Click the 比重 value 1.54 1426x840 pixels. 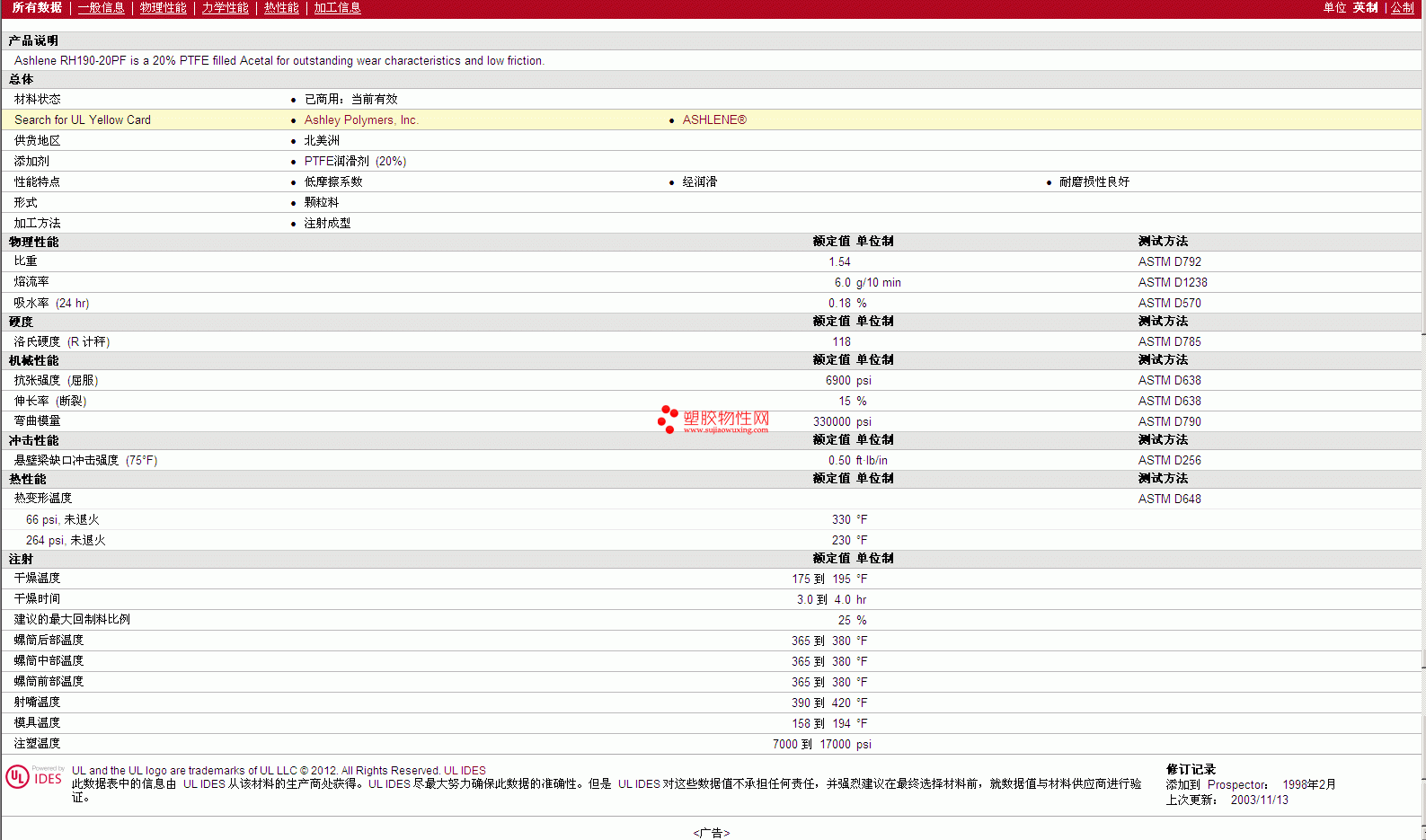coord(839,262)
